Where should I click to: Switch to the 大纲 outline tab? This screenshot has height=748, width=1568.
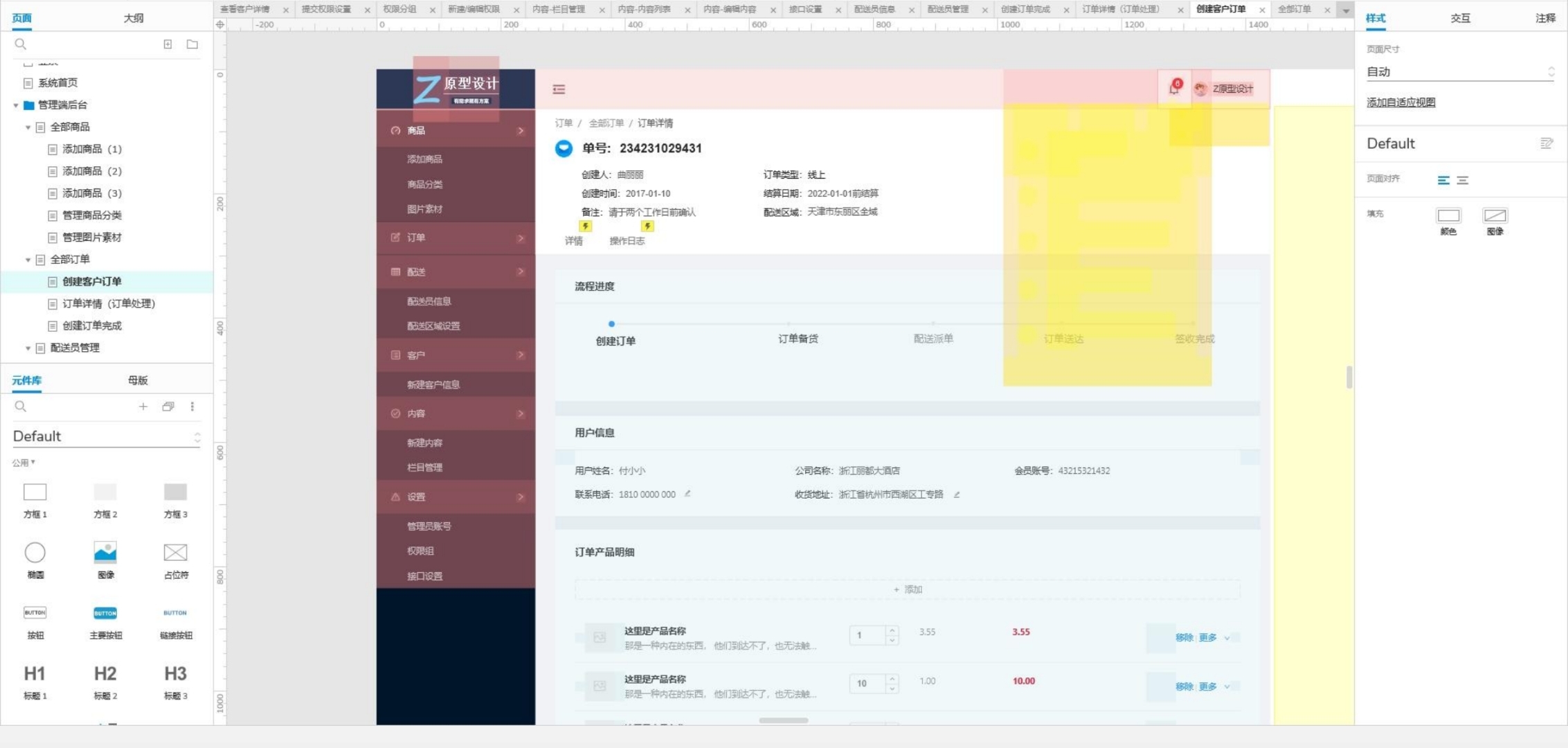(134, 18)
